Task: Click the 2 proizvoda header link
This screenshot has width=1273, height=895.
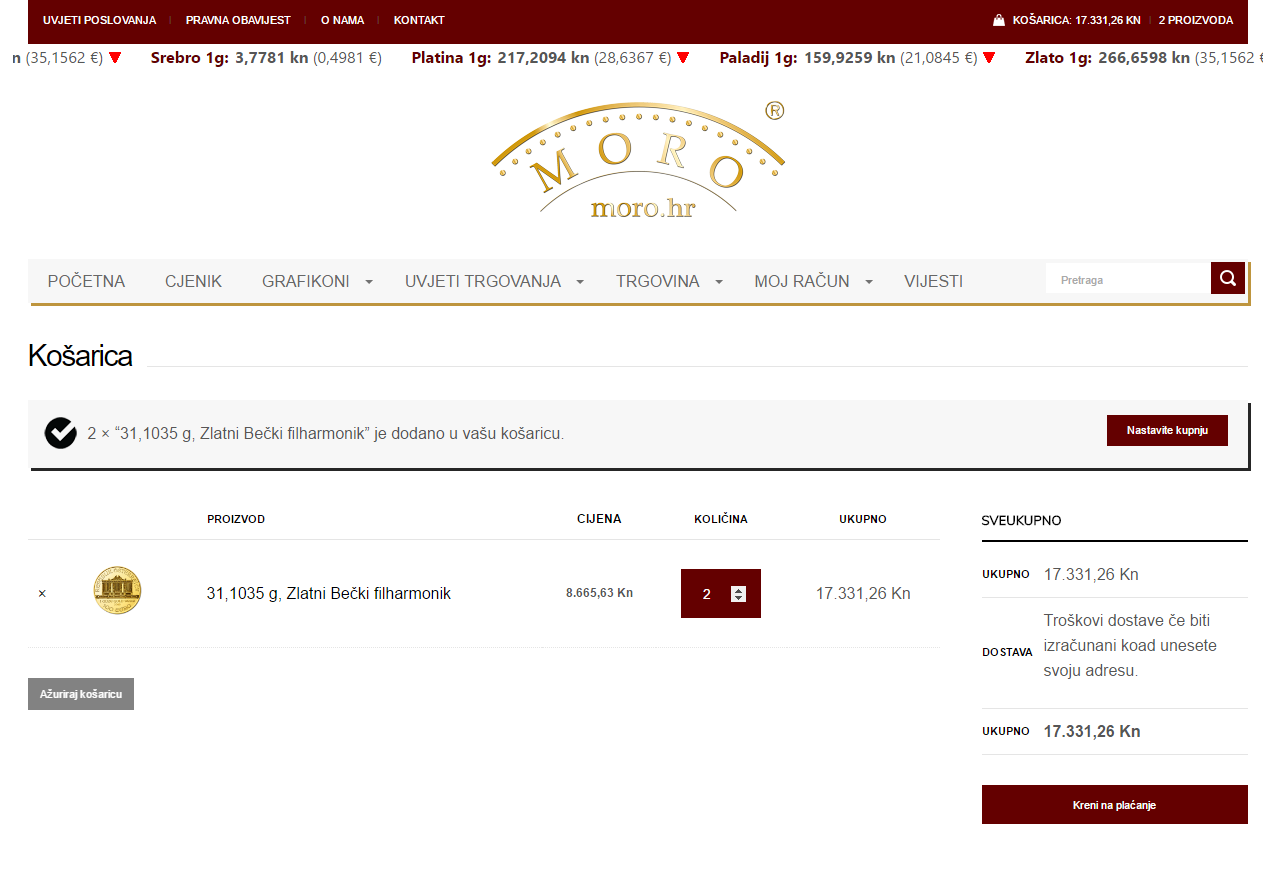Action: [1196, 20]
